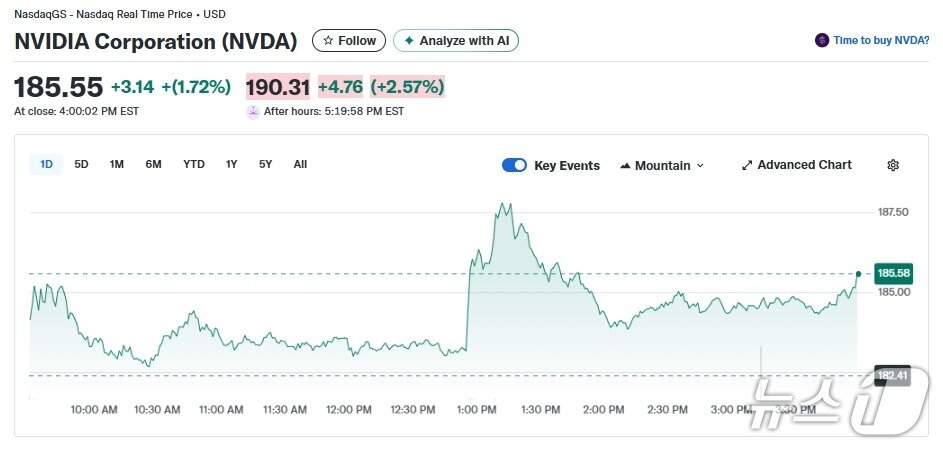The image size is (943, 449).
Task: Click the after-hours moon icon
Action: click(253, 112)
